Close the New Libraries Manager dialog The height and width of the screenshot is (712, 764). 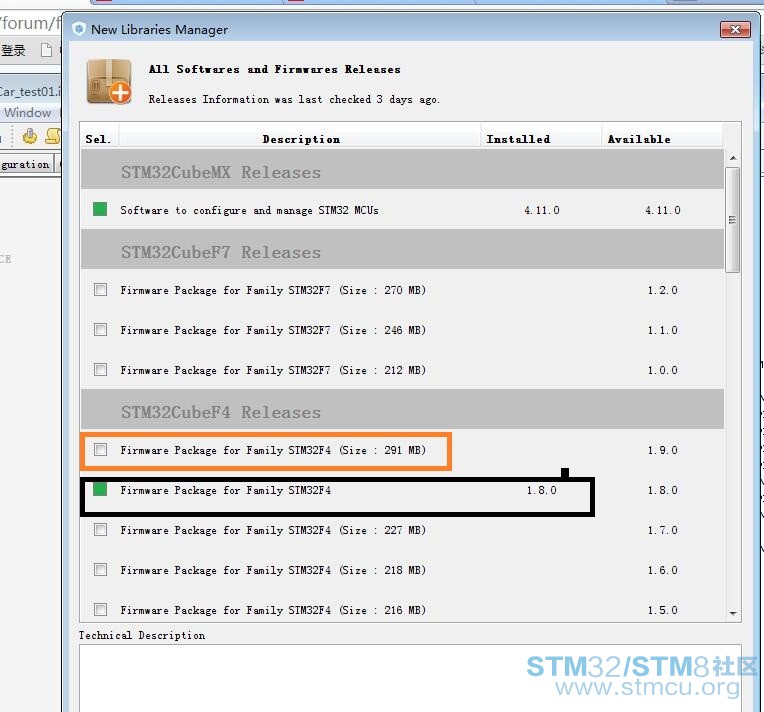pos(735,29)
